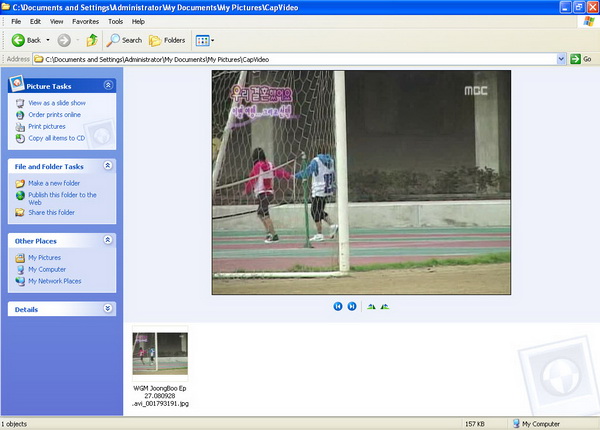The height and width of the screenshot is (430, 600).
Task: Open the Tools menu
Action: coord(115,21)
